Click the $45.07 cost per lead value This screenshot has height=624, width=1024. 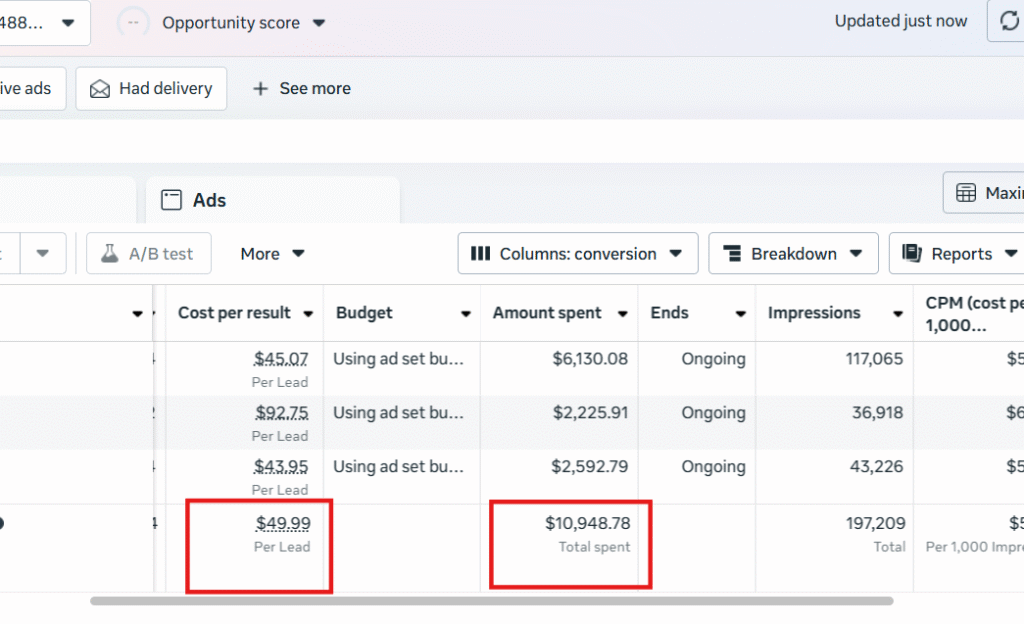281,358
